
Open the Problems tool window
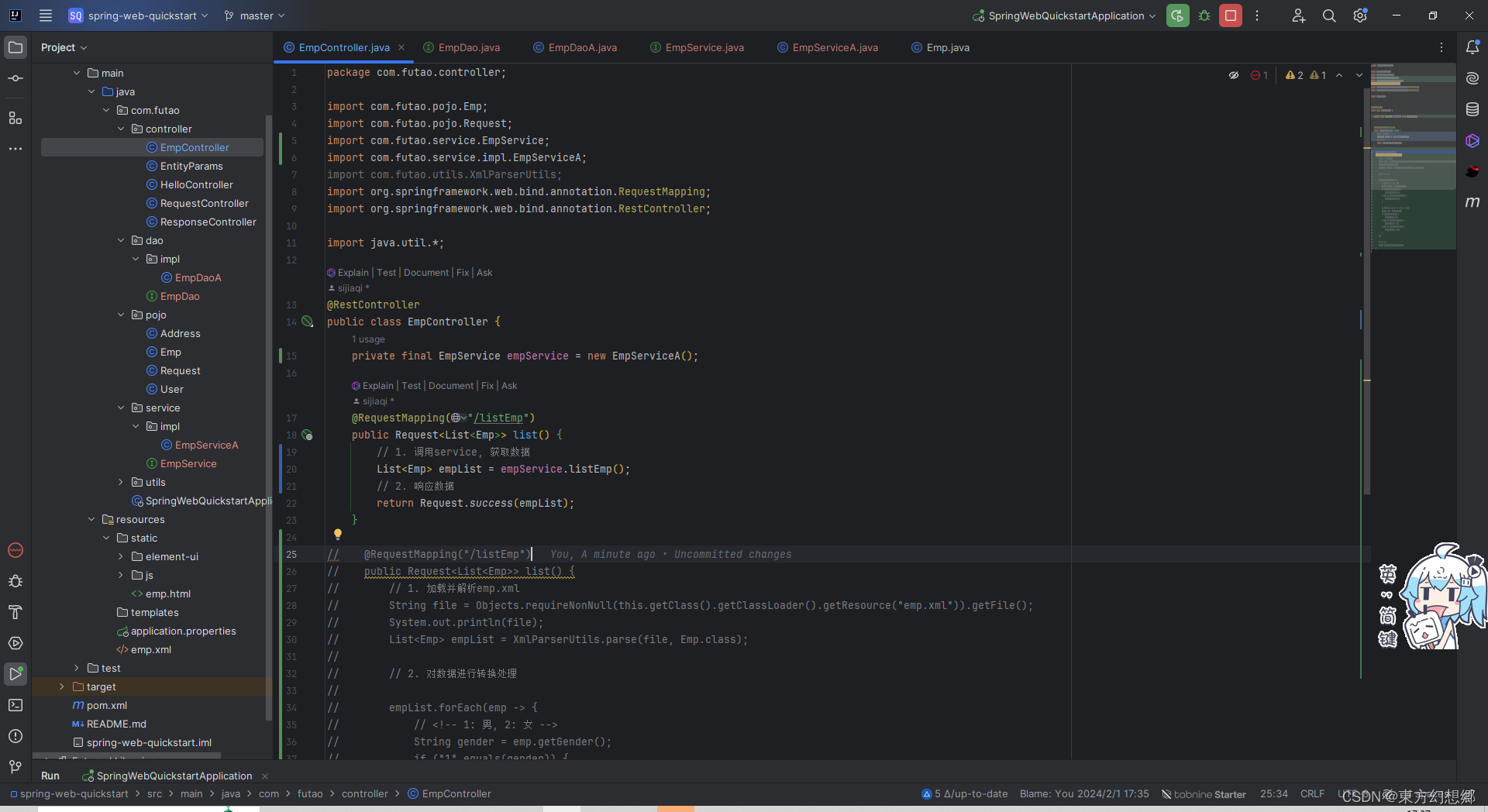coord(15,736)
